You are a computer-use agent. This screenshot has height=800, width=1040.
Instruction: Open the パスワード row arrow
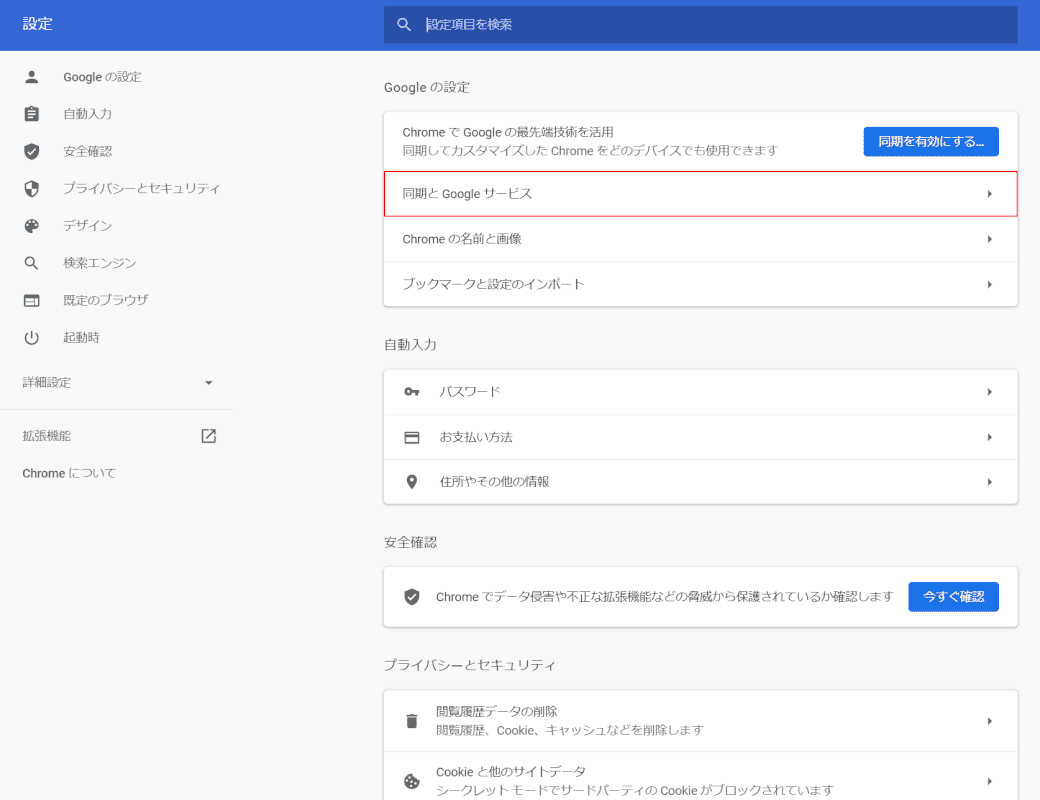tap(989, 392)
